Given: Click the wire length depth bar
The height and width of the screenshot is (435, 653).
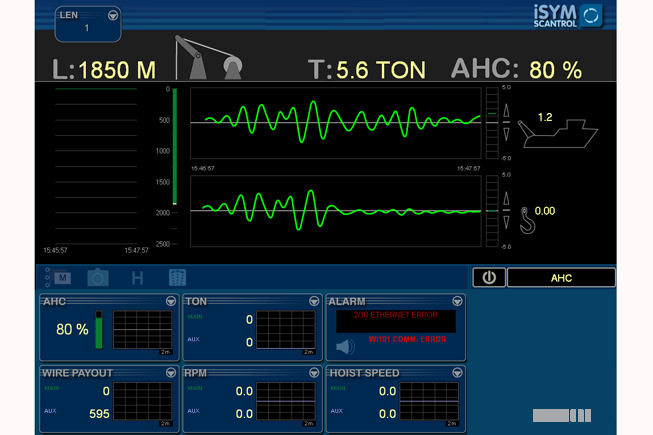Looking at the screenshot, I should coord(175,147).
